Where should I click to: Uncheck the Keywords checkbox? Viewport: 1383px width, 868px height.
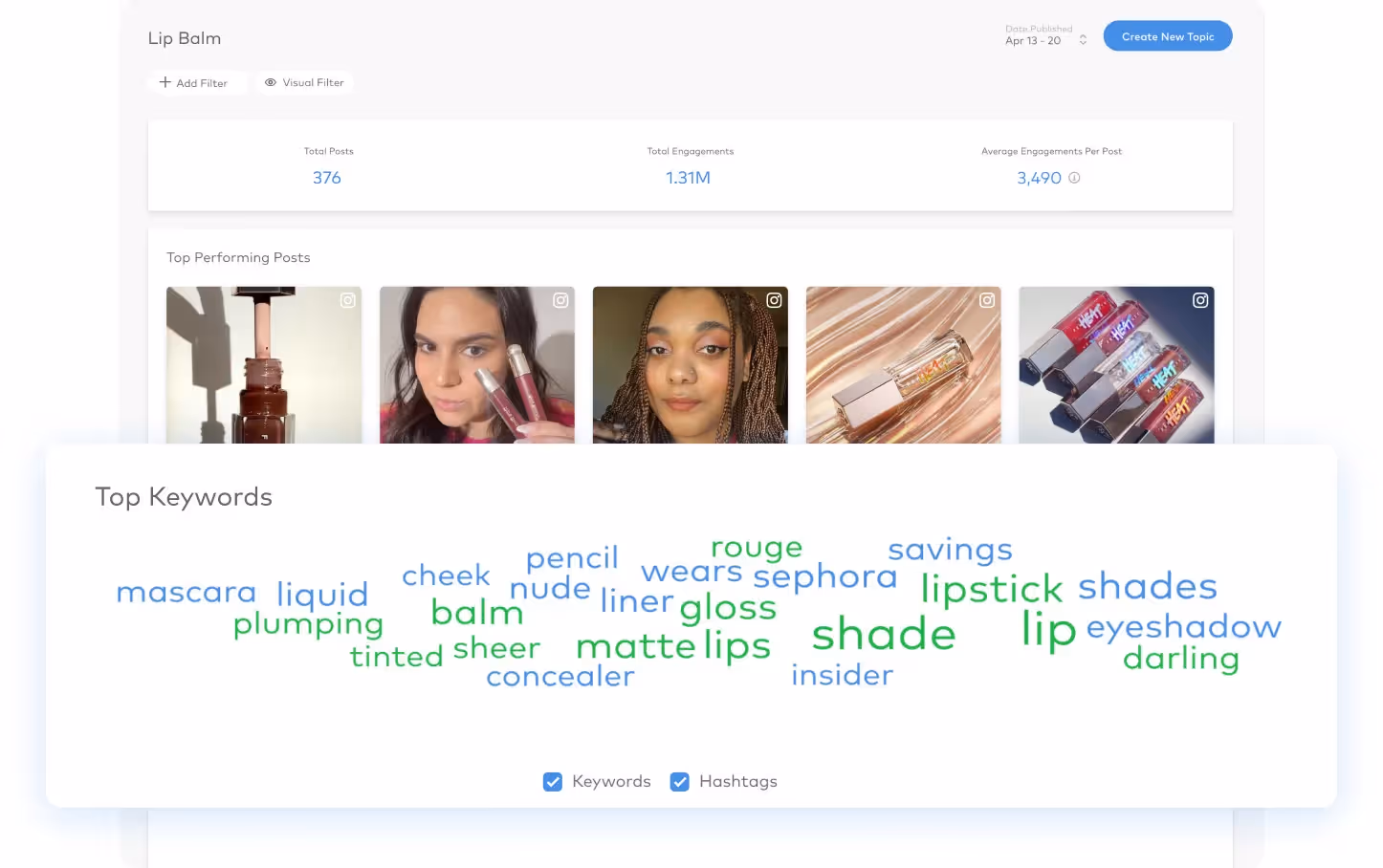tap(553, 782)
